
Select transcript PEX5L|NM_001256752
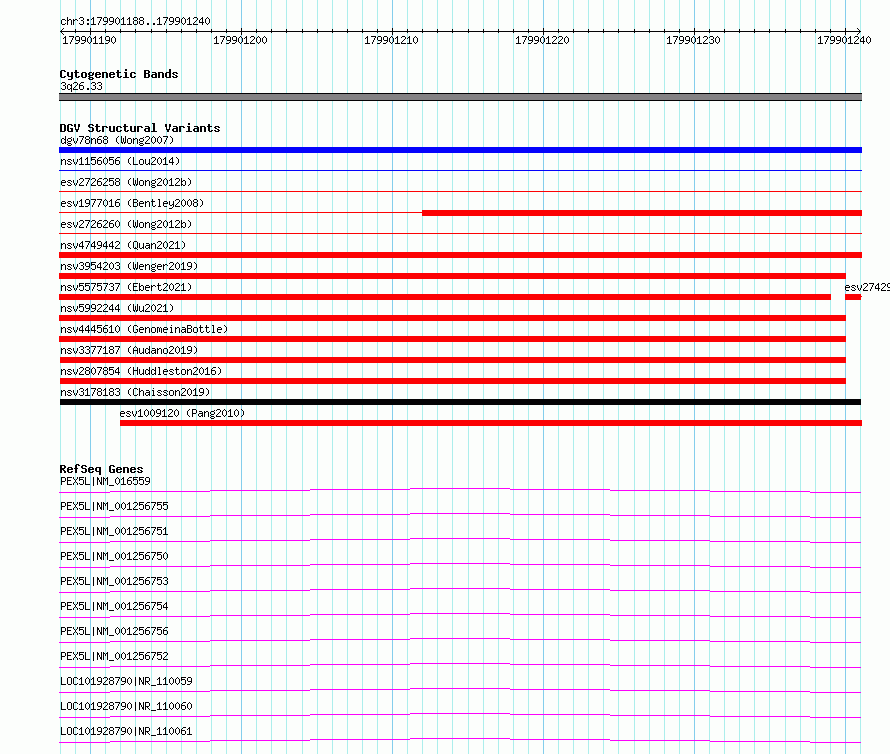(x=114, y=656)
